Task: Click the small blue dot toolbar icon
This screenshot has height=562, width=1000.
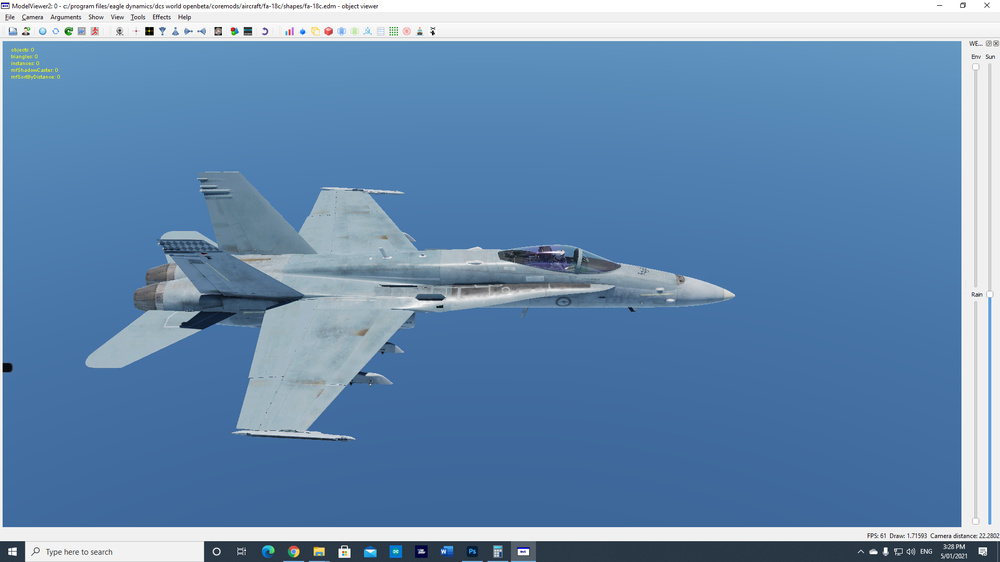Action: point(303,31)
